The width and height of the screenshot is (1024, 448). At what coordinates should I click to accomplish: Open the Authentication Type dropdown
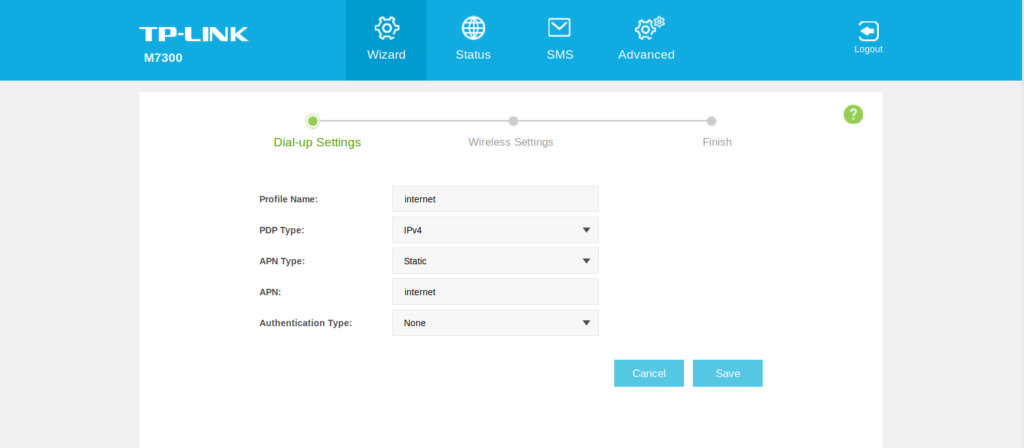click(495, 323)
